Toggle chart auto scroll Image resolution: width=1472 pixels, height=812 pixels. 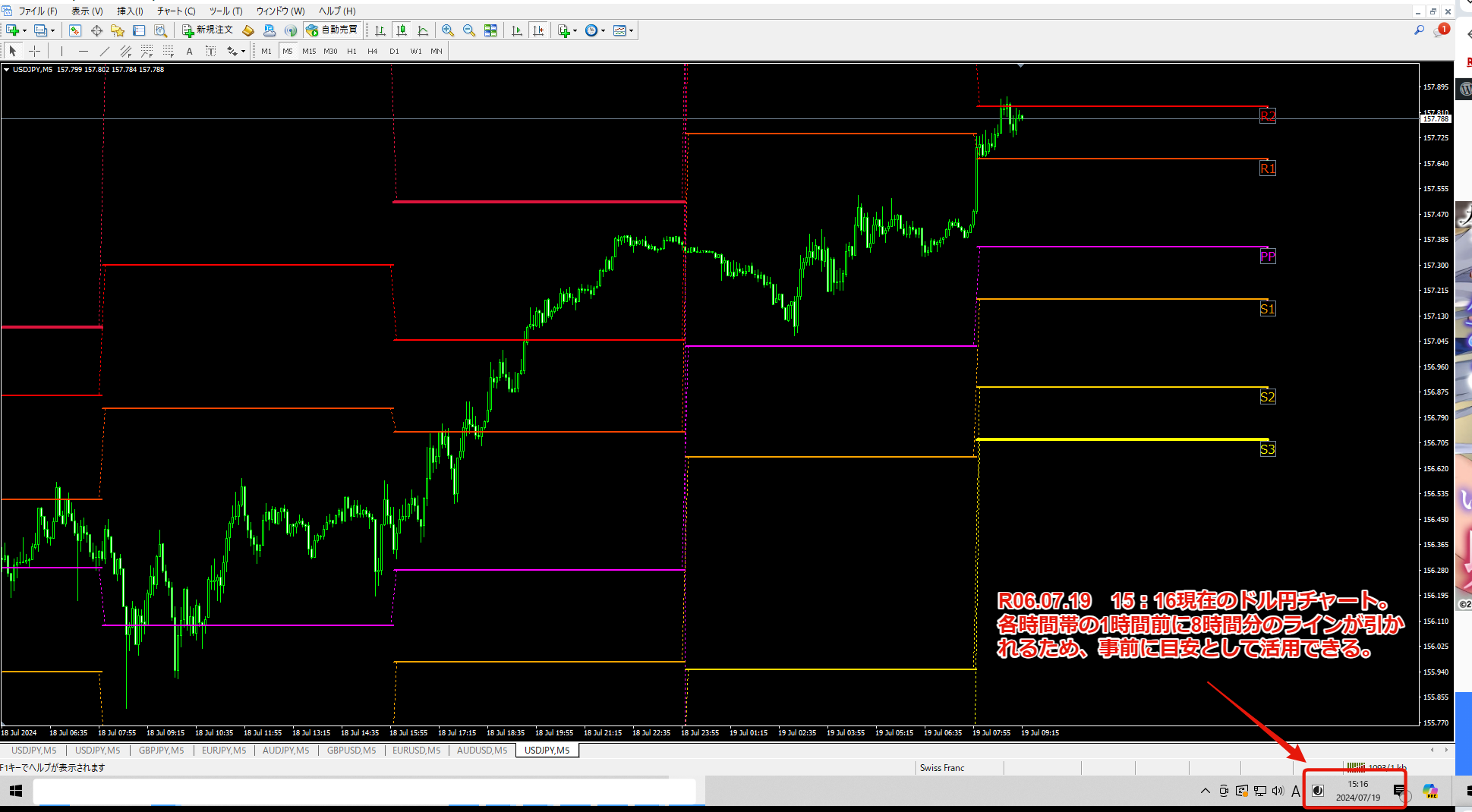(517, 30)
